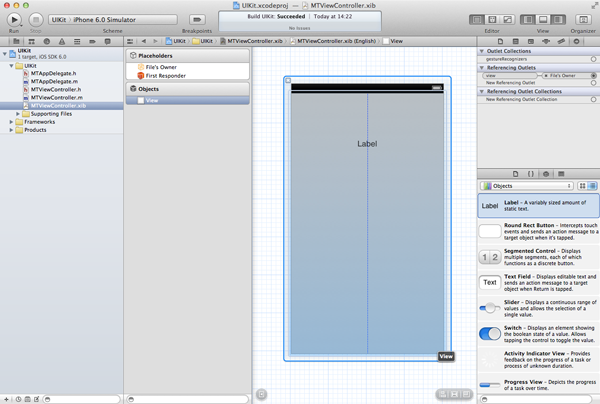
Task: Click the New Referencing Outlet circle
Action: pos(593,83)
